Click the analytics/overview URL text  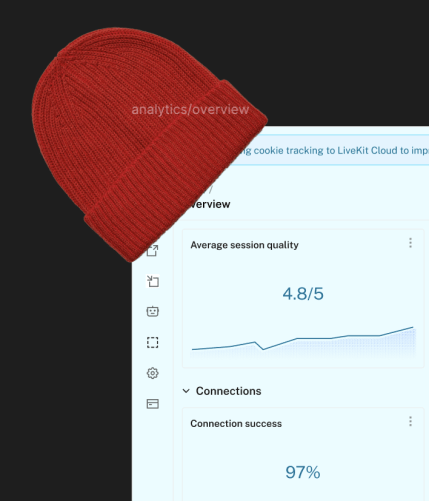tap(190, 110)
